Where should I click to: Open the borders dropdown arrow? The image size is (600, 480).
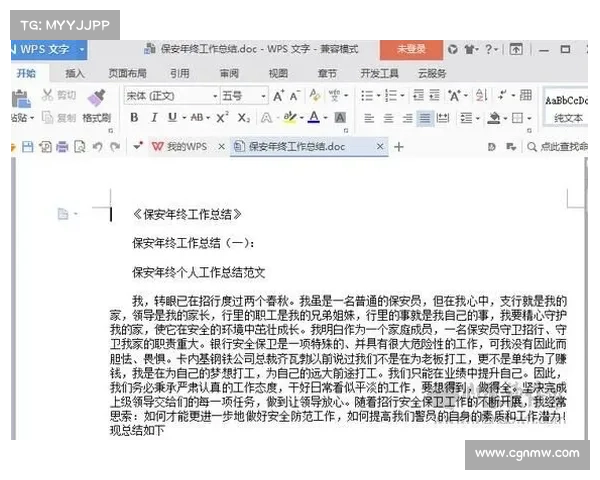[x=529, y=118]
